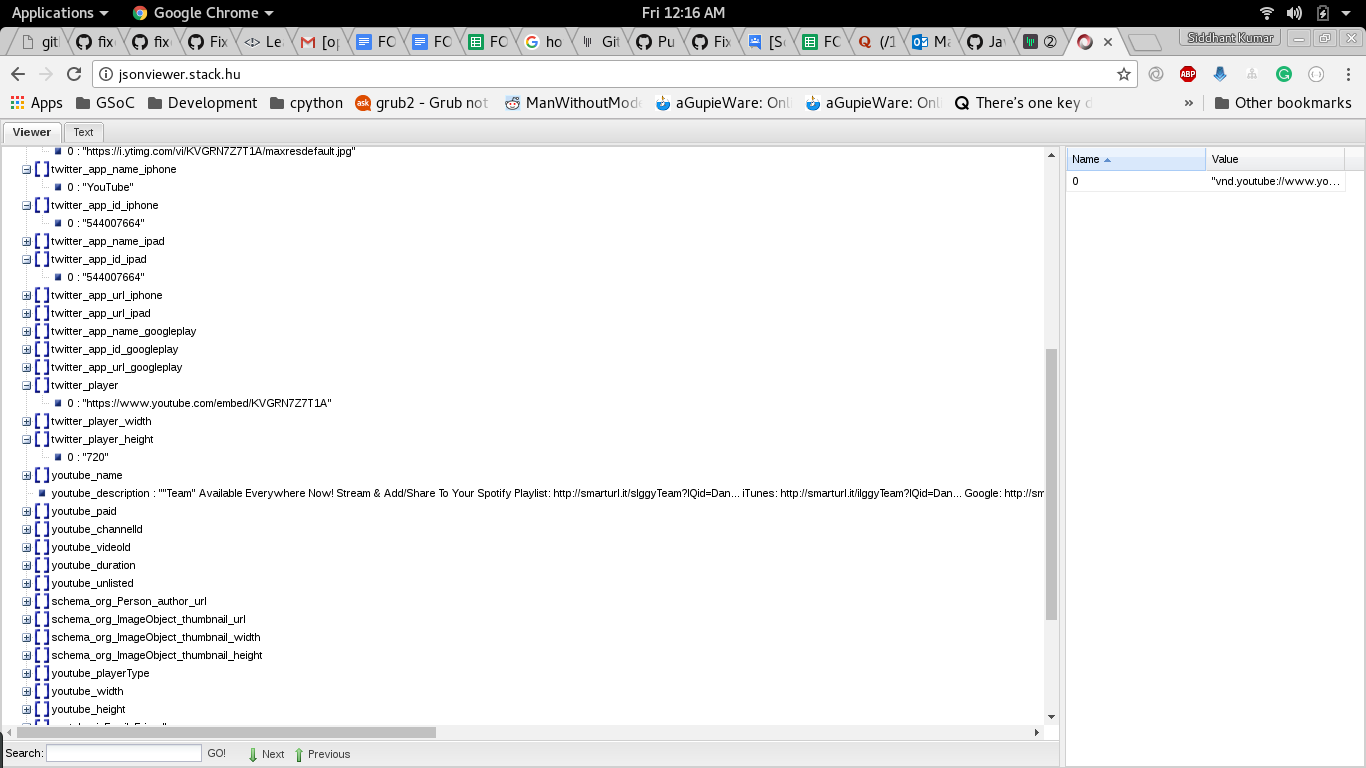Switch to the Text tab

click(83, 132)
